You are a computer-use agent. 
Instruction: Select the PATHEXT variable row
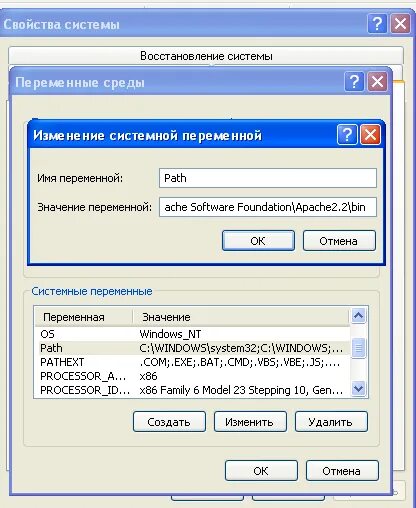192,362
